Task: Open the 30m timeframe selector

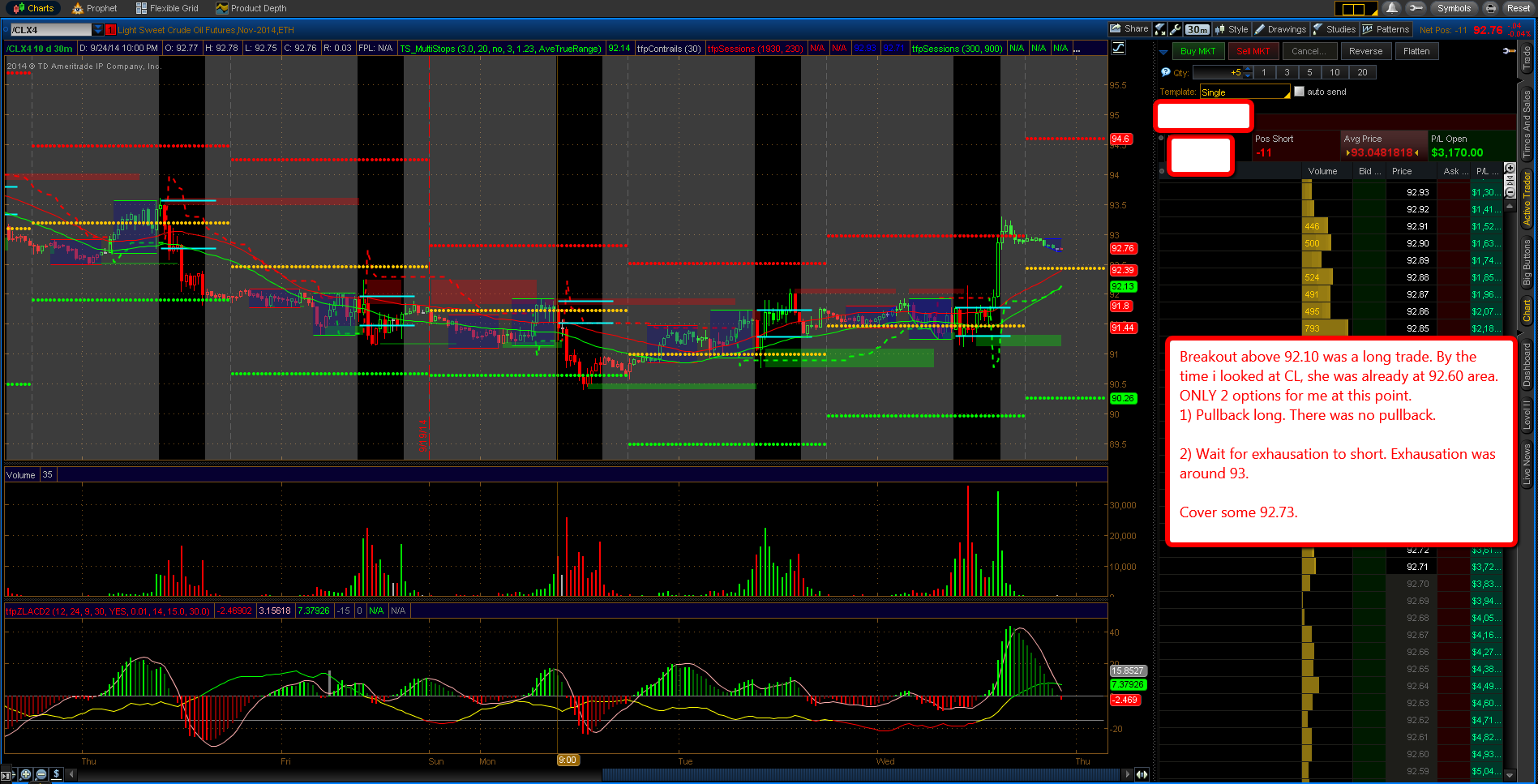Action: click(1197, 29)
